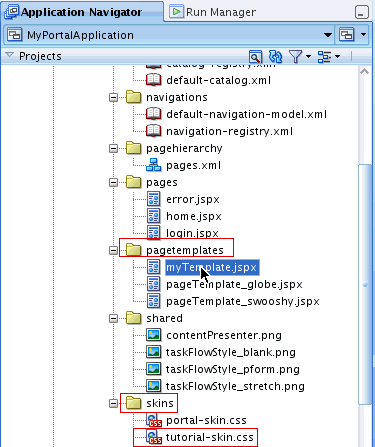This screenshot has height=447, width=375.
Task: Collapse the Projects section triangle
Action: pyautogui.click(x=10, y=55)
